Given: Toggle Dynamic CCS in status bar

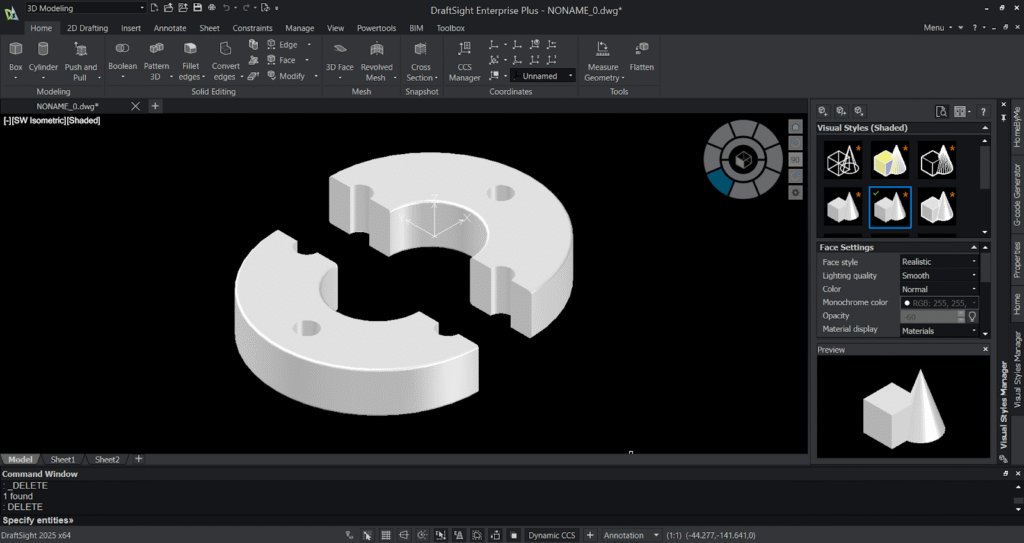Looking at the screenshot, I should 552,535.
